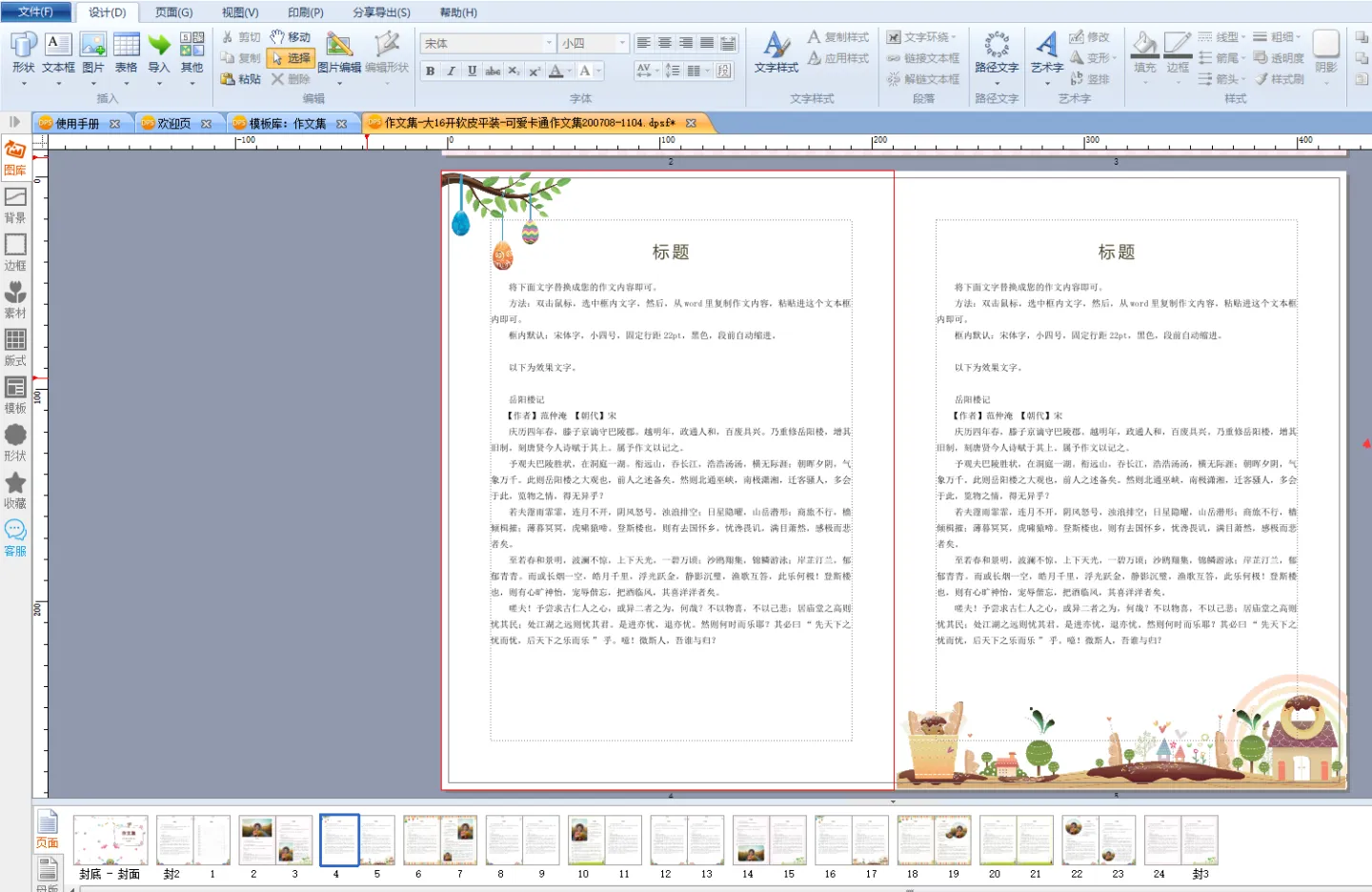Expand the font color dropdown arrow

tap(570, 71)
